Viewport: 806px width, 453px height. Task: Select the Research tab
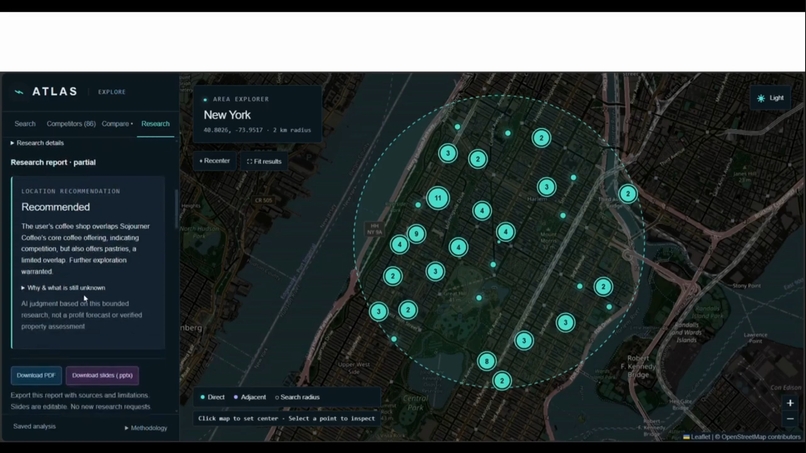click(155, 124)
